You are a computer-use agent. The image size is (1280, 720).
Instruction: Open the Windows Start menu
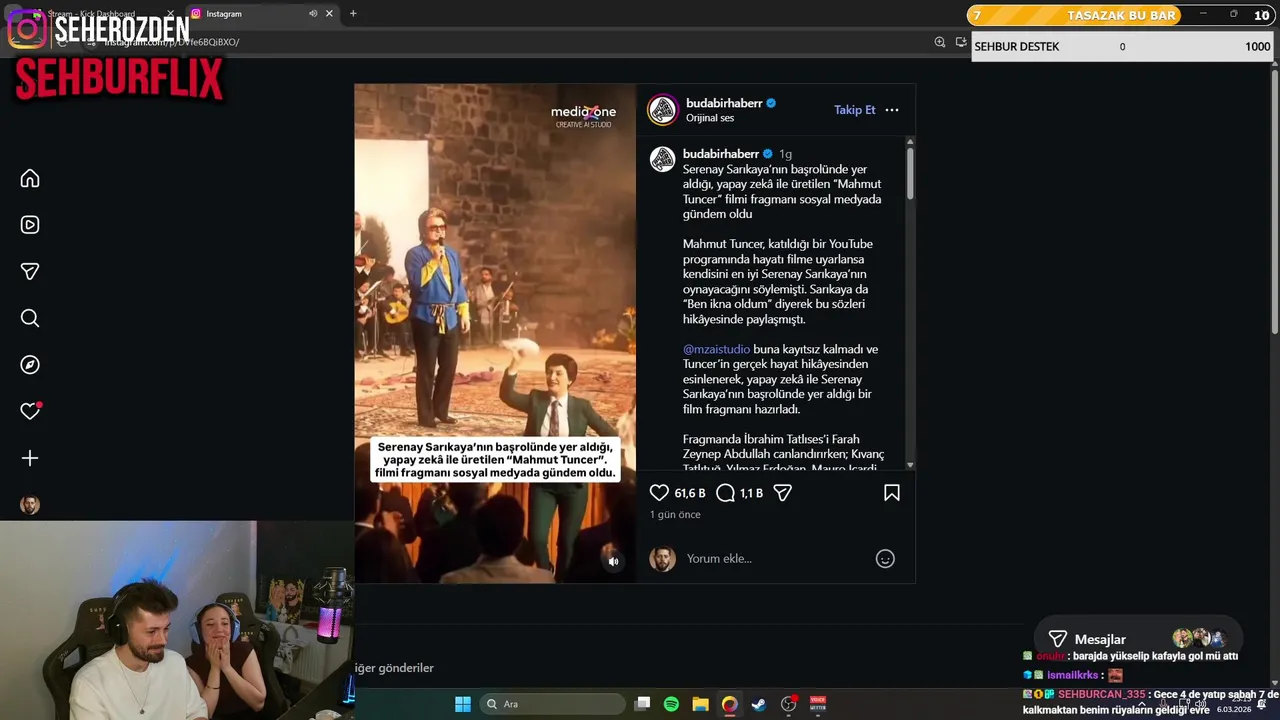point(463,704)
